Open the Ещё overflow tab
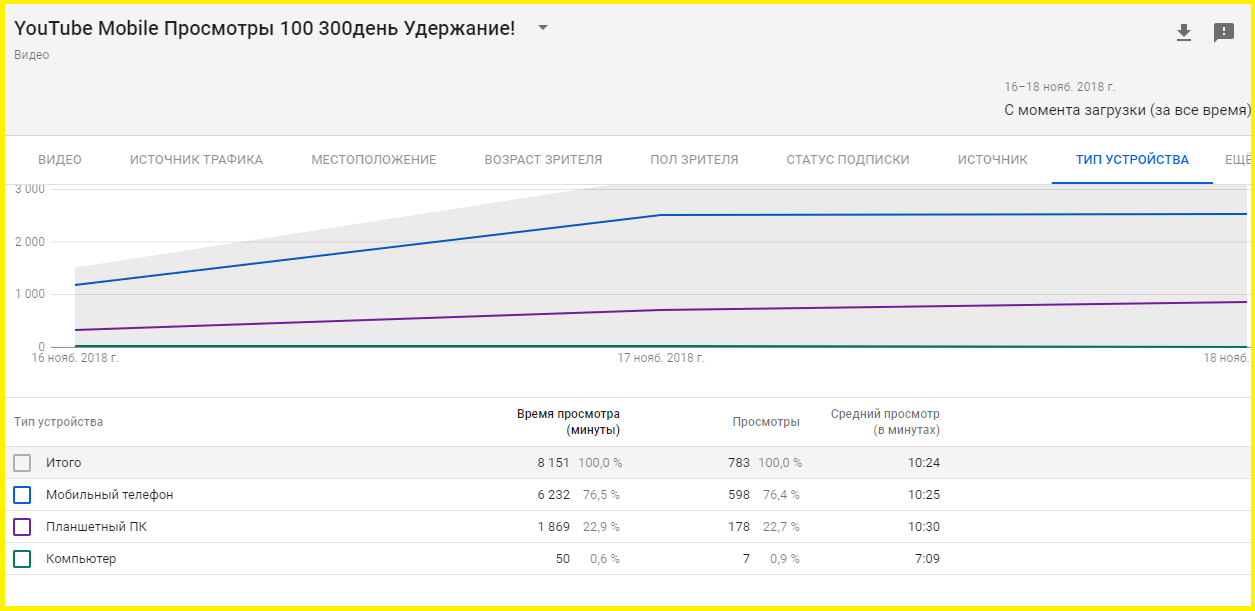Viewport: 1255px width, 611px height. [x=1238, y=160]
